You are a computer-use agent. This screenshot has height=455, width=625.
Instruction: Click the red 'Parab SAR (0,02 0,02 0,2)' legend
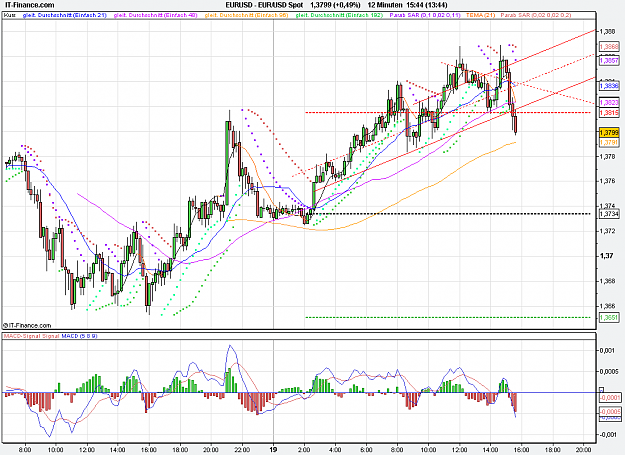click(536, 15)
